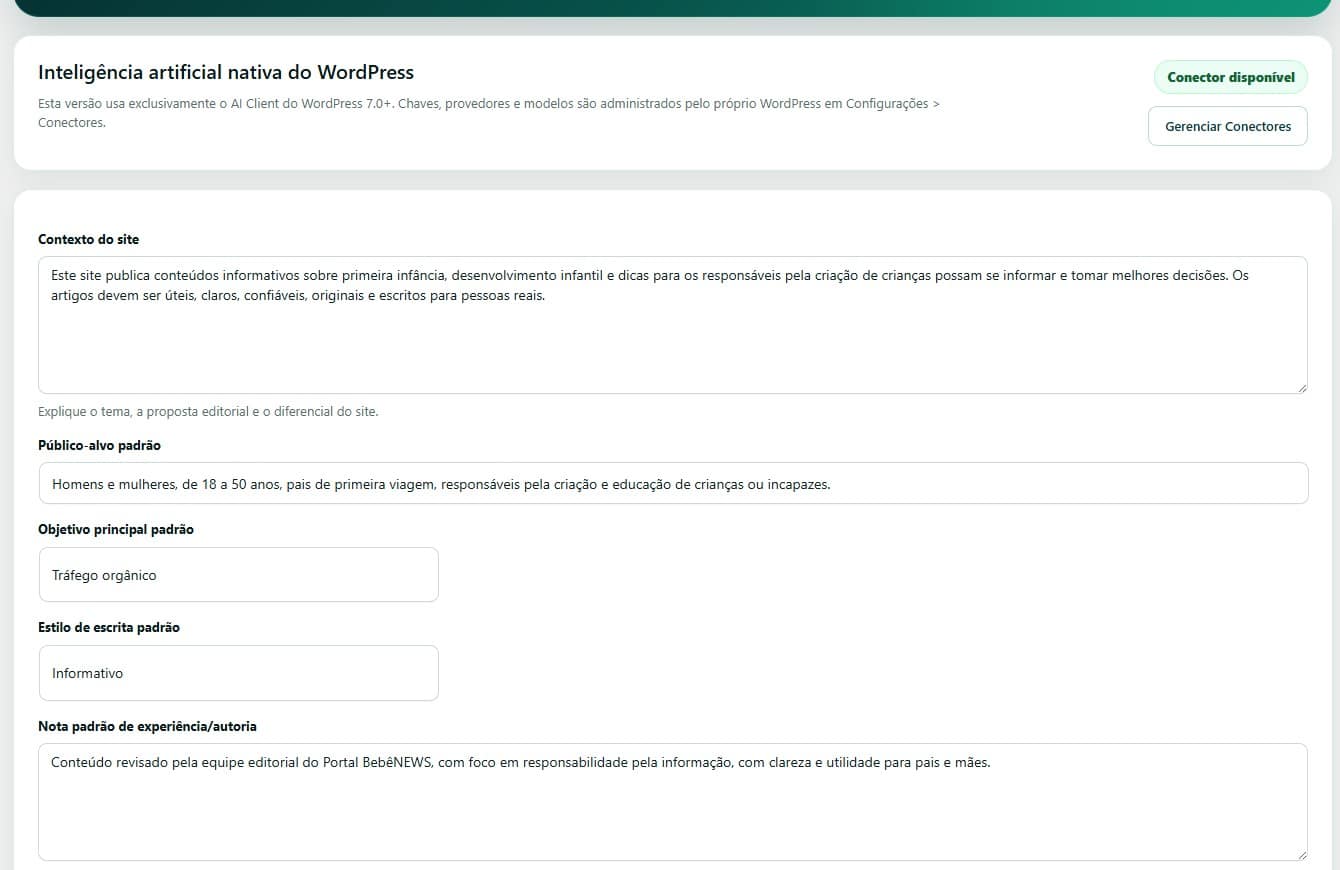Focus the Contexto do site text area
Image resolution: width=1340 pixels, height=870 pixels.
click(672, 325)
